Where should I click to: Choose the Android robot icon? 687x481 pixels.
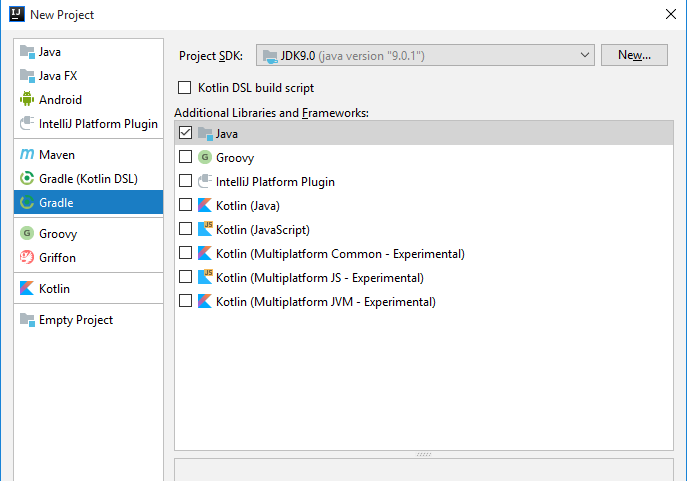[x=27, y=99]
